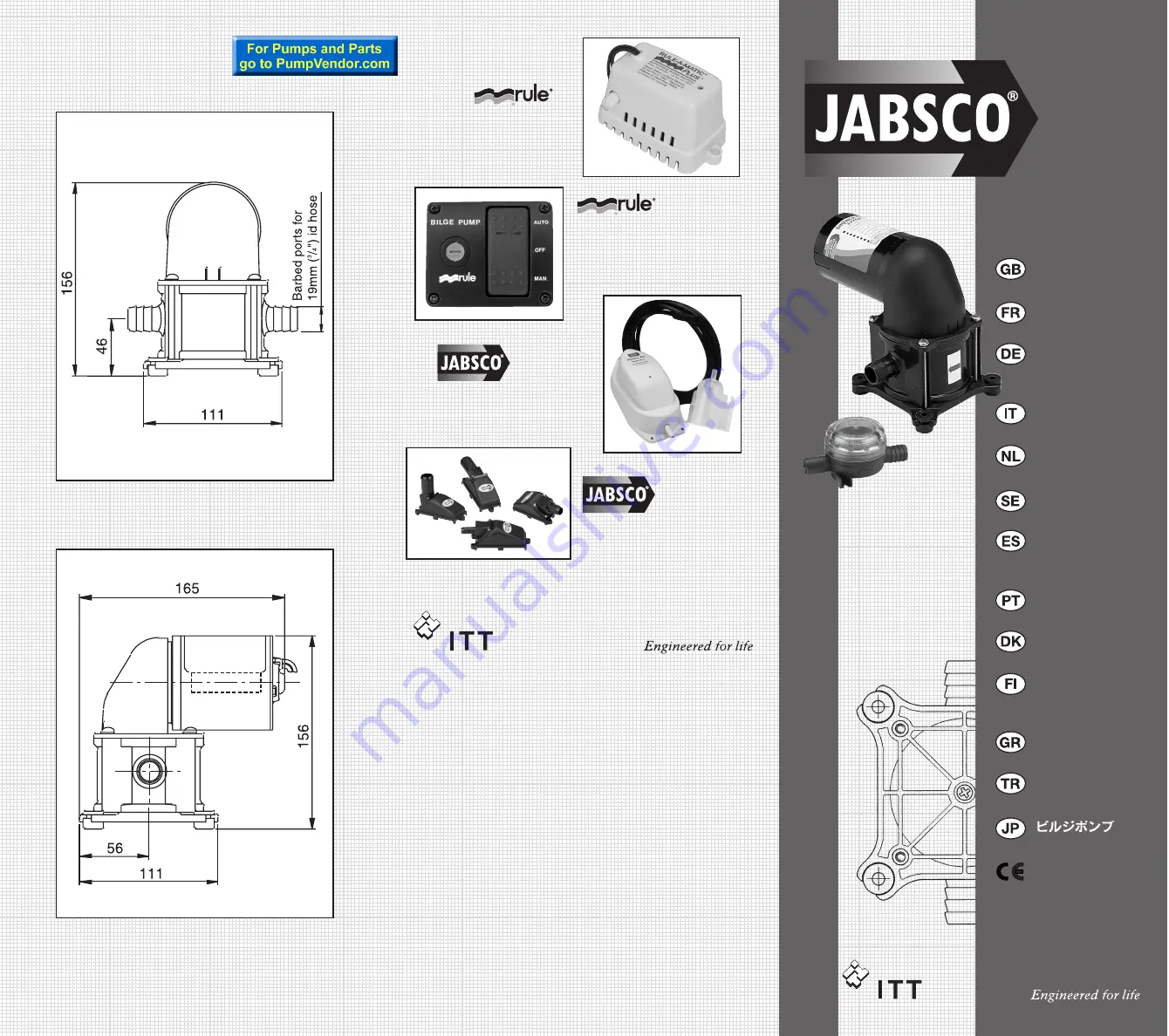Click the front-view pump outline drawing
The height and width of the screenshot is (1036, 1169).
(214, 281)
